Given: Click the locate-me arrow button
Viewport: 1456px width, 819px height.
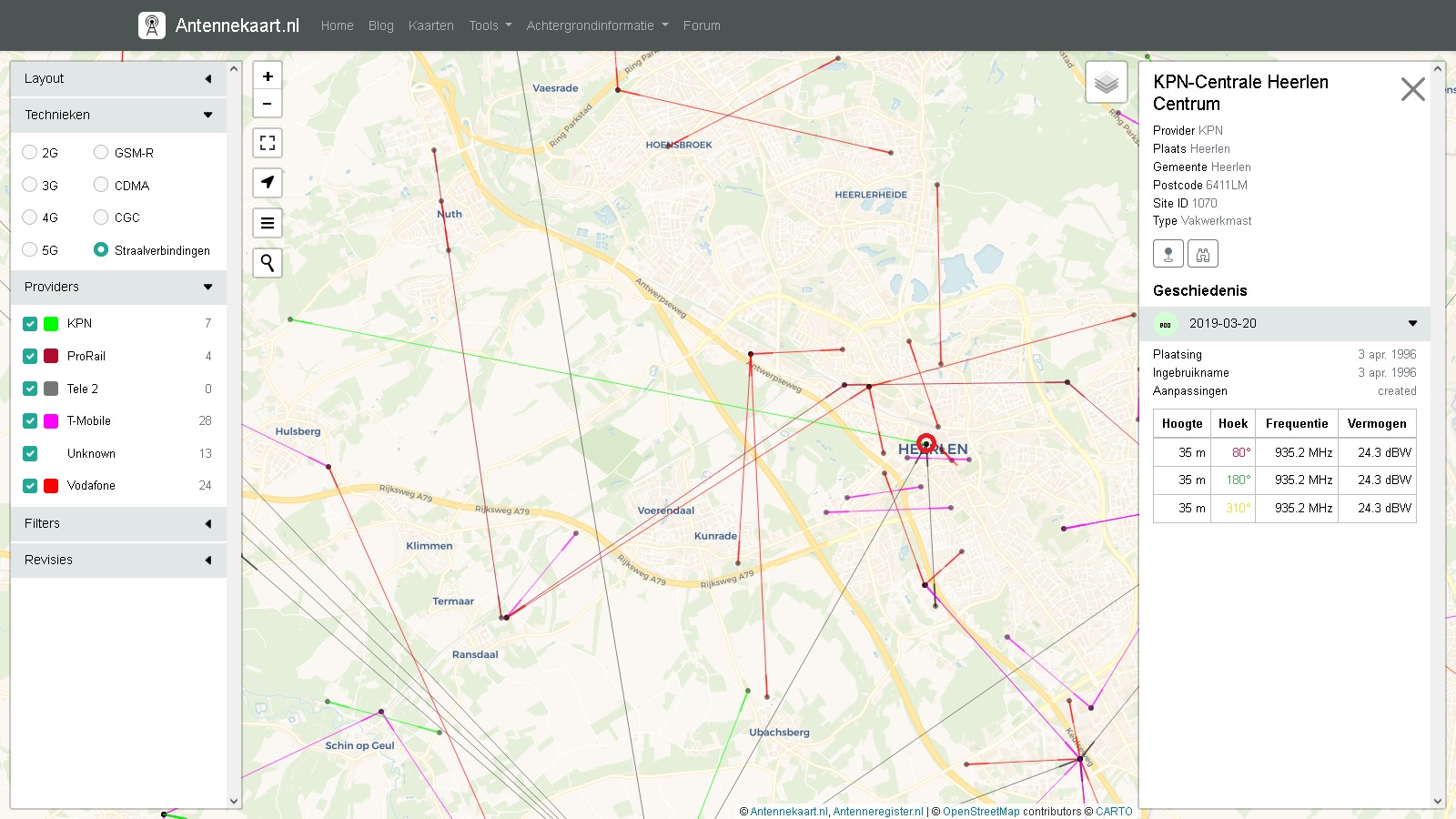Looking at the screenshot, I should coord(268,183).
